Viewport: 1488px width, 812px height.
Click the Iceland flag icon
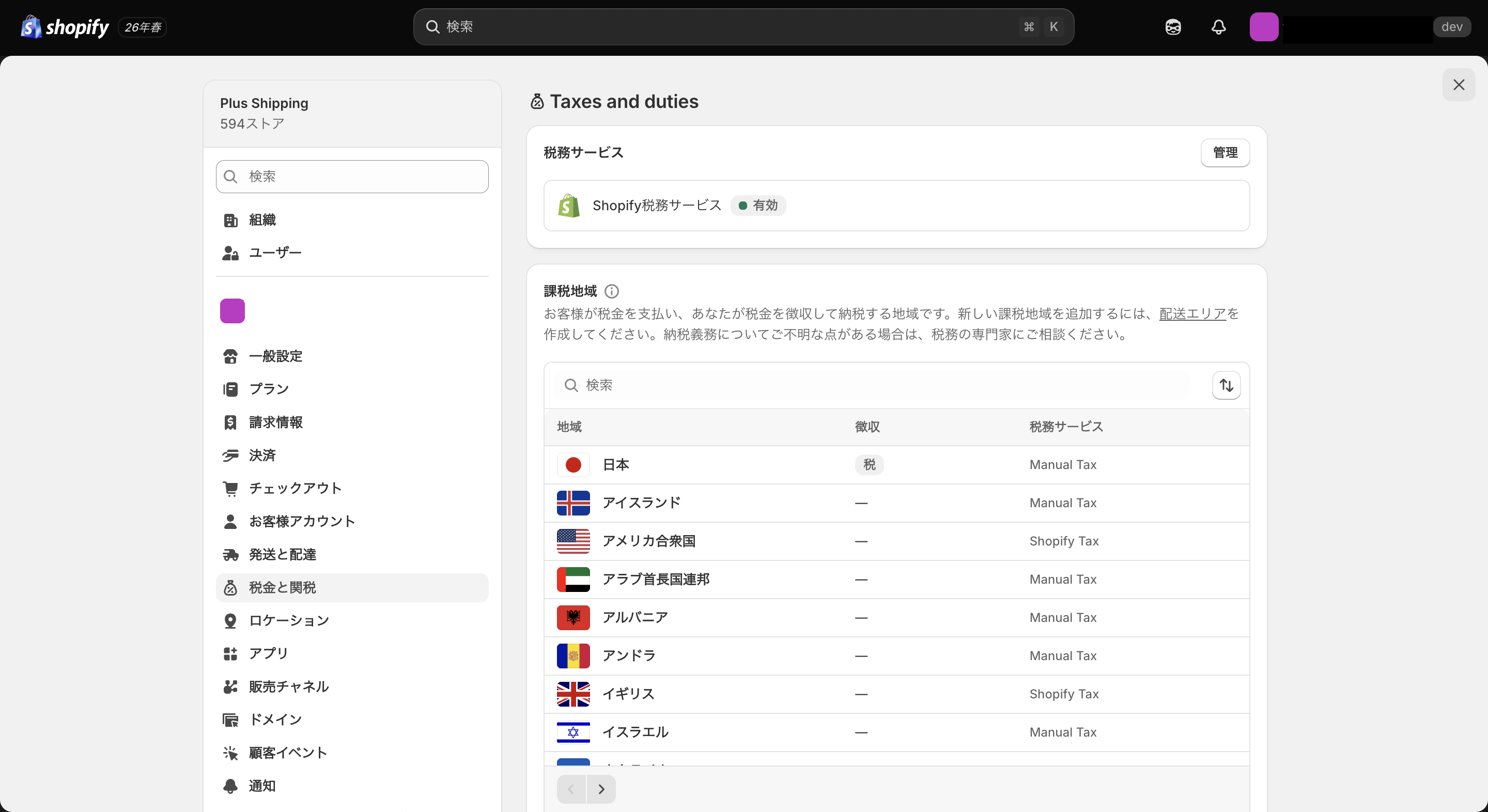[573, 503]
